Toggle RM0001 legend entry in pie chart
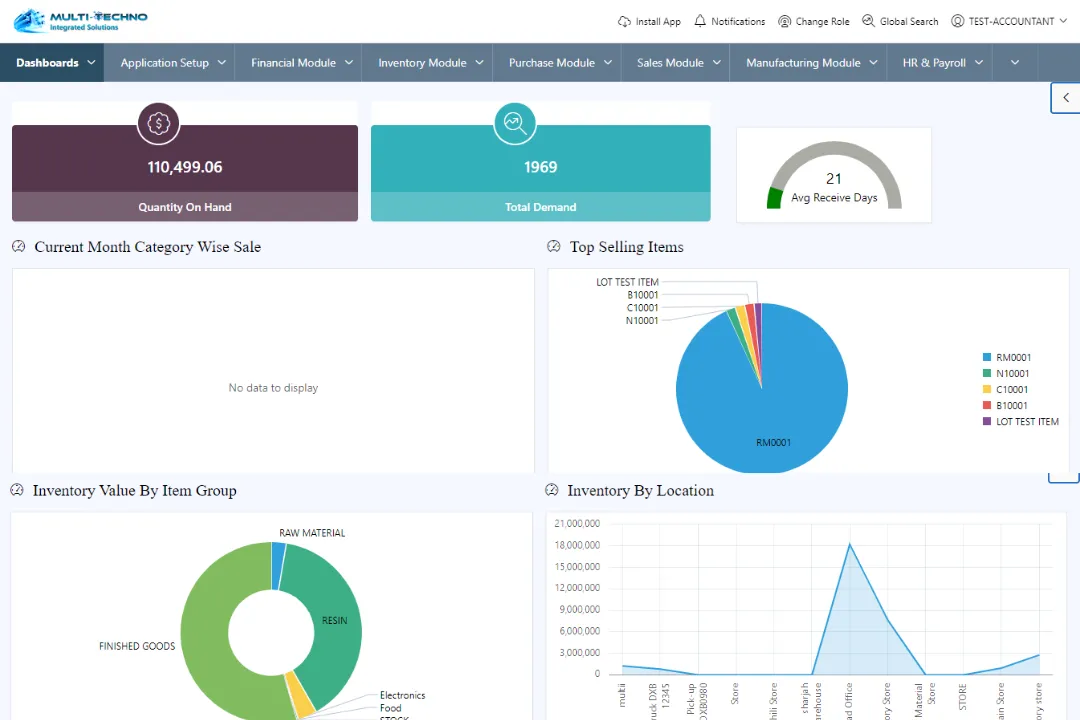1080x720 pixels. point(1012,357)
